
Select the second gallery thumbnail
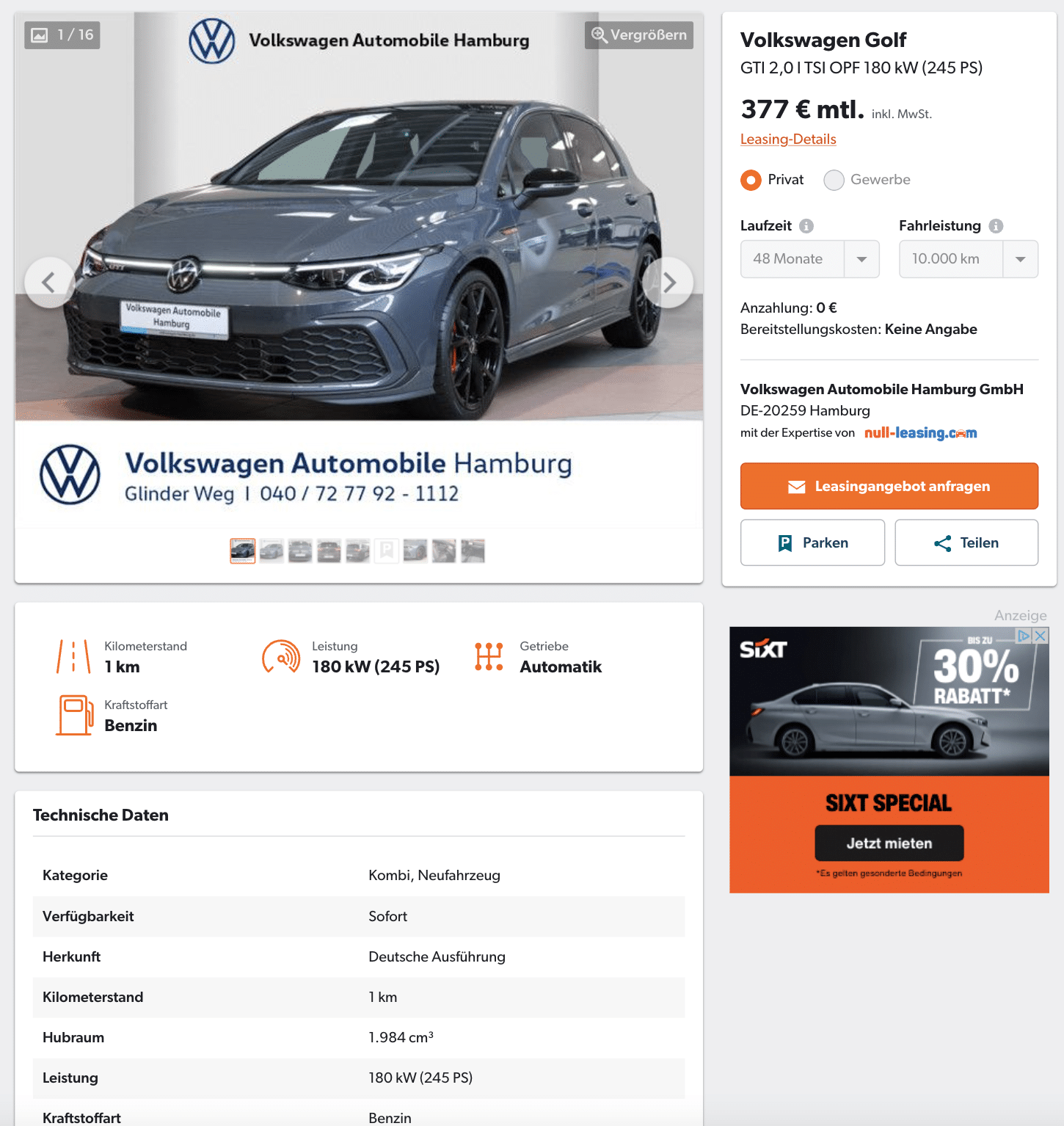click(x=272, y=551)
